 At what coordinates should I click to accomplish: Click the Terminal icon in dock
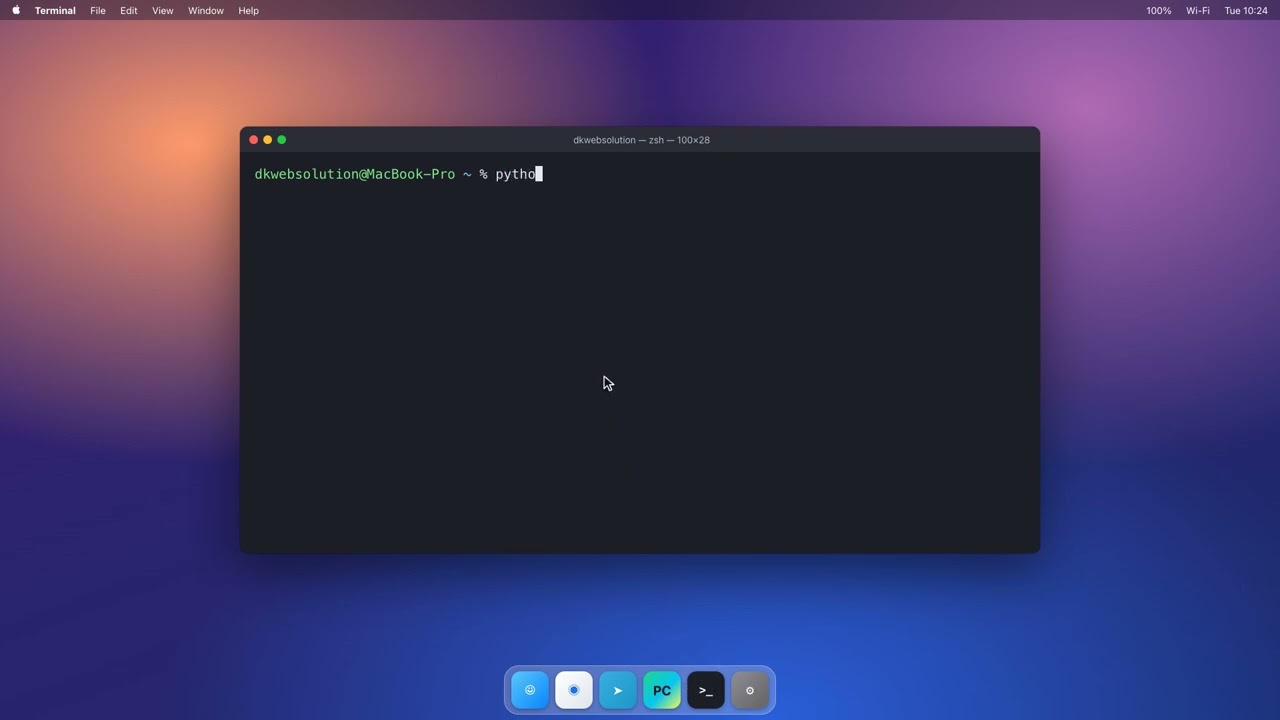[706, 690]
